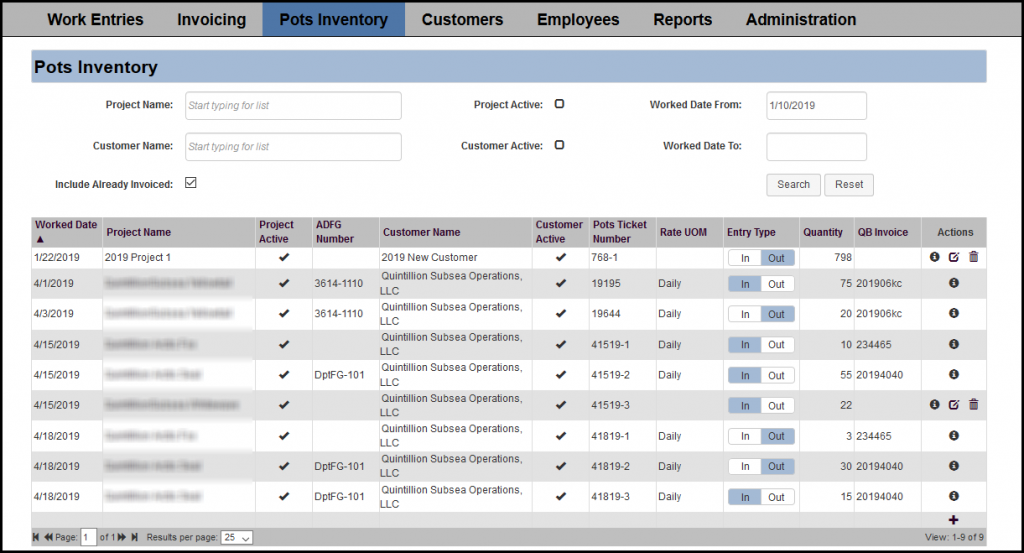1024x553 pixels.
Task: Uncheck Include Already Invoiced
Action: (191, 183)
